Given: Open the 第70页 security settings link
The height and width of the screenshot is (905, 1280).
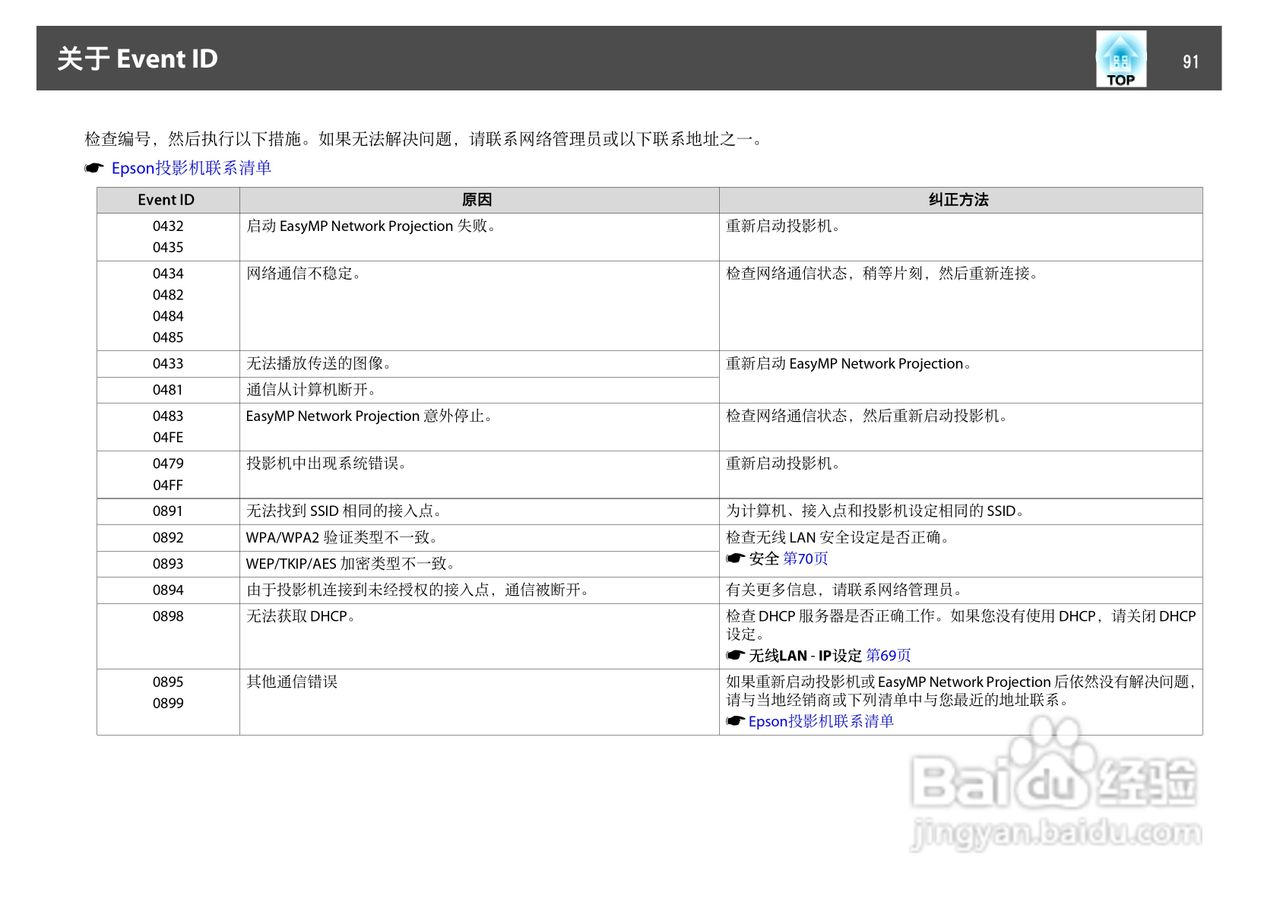Looking at the screenshot, I should (805, 558).
